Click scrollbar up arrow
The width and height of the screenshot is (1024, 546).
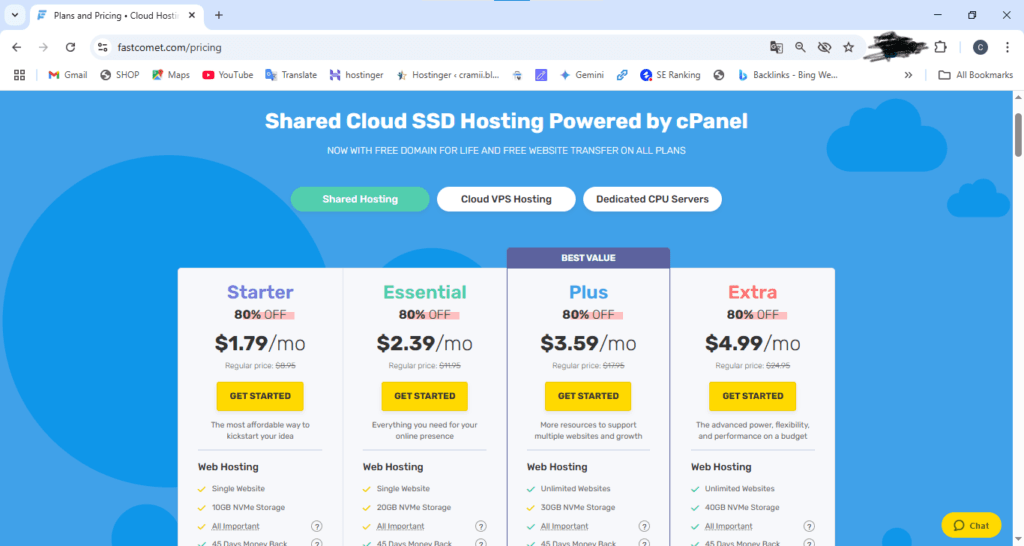tap(1017, 97)
